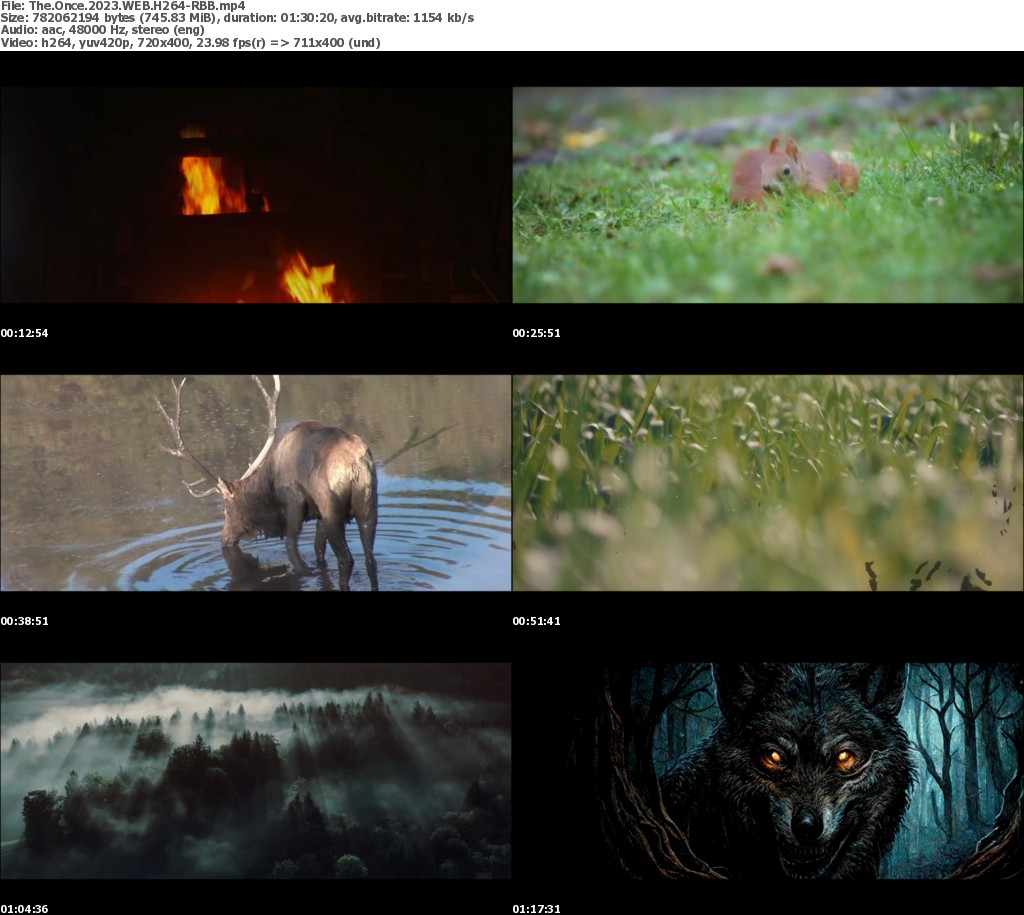Open the elk drinking water thumbnail
Screen dimensions: 1024x915
255,483
